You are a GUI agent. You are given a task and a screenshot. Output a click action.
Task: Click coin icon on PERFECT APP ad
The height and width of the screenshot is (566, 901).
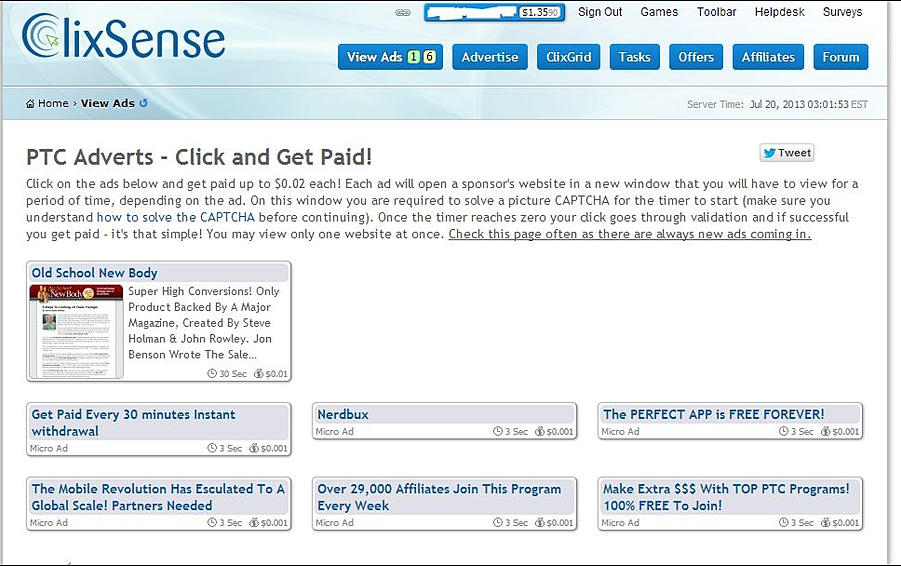(825, 431)
